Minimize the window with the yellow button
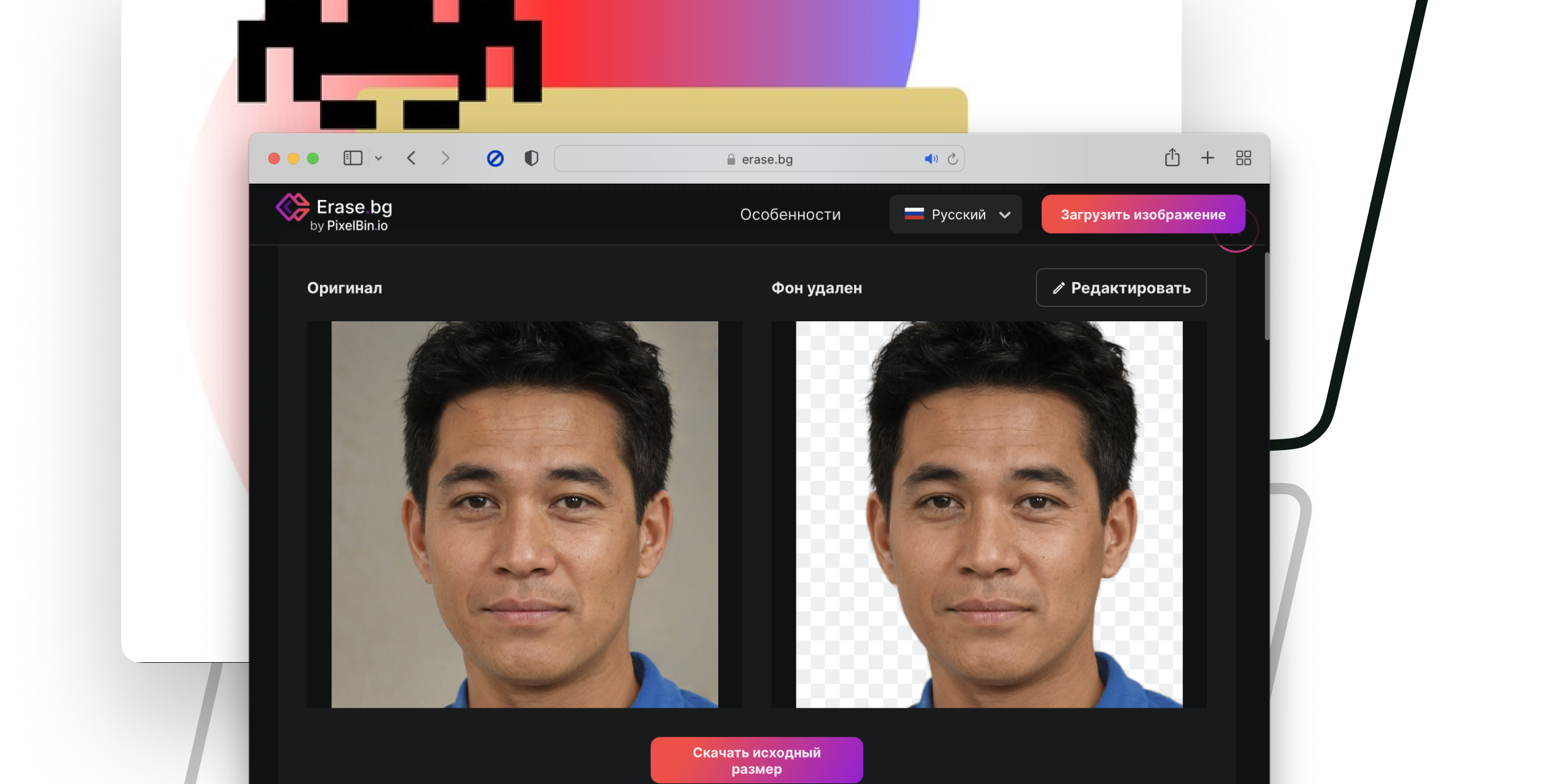This screenshot has height=784, width=1568. coord(294,158)
